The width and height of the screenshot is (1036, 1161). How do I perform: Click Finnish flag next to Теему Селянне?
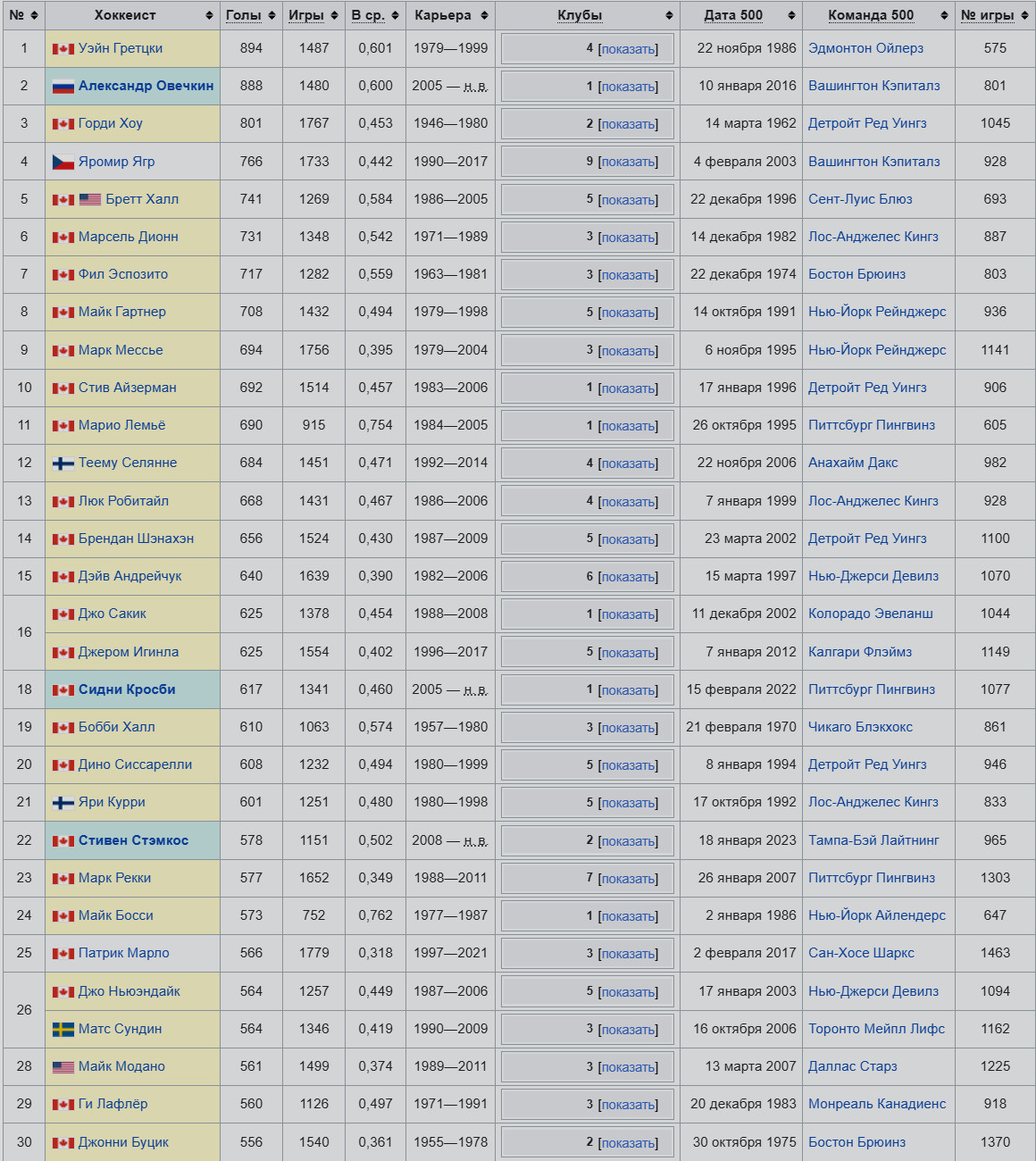[63, 464]
